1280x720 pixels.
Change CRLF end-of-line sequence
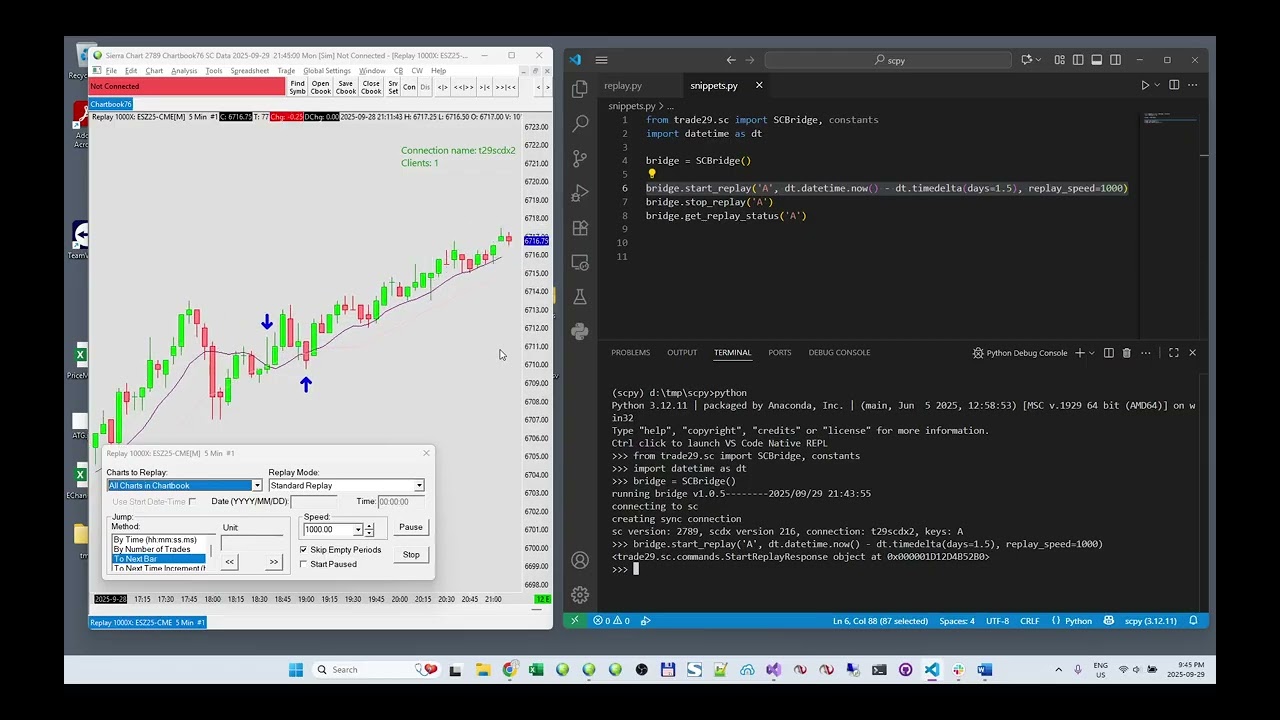click(x=1029, y=621)
